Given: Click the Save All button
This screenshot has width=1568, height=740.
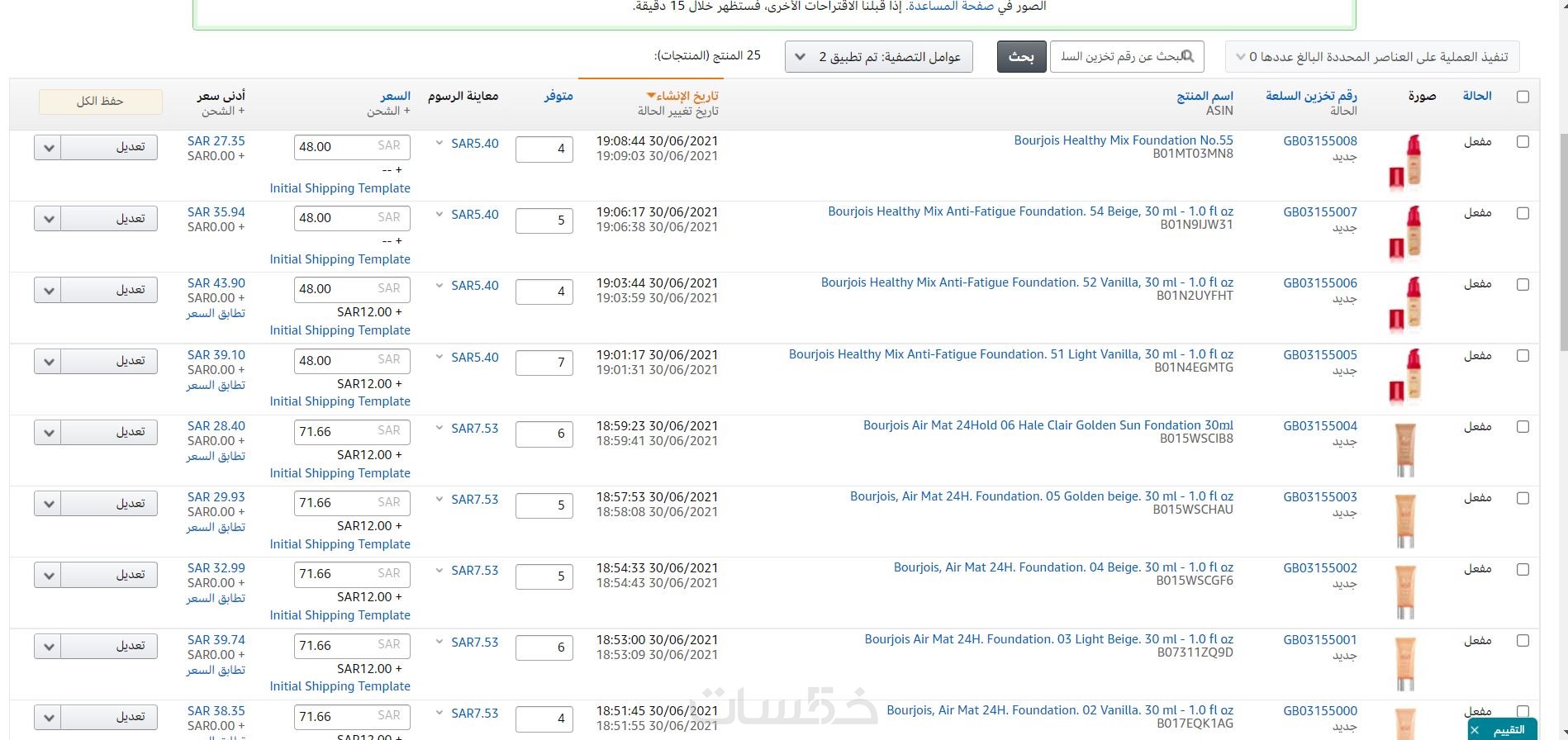Looking at the screenshot, I should pos(100,102).
